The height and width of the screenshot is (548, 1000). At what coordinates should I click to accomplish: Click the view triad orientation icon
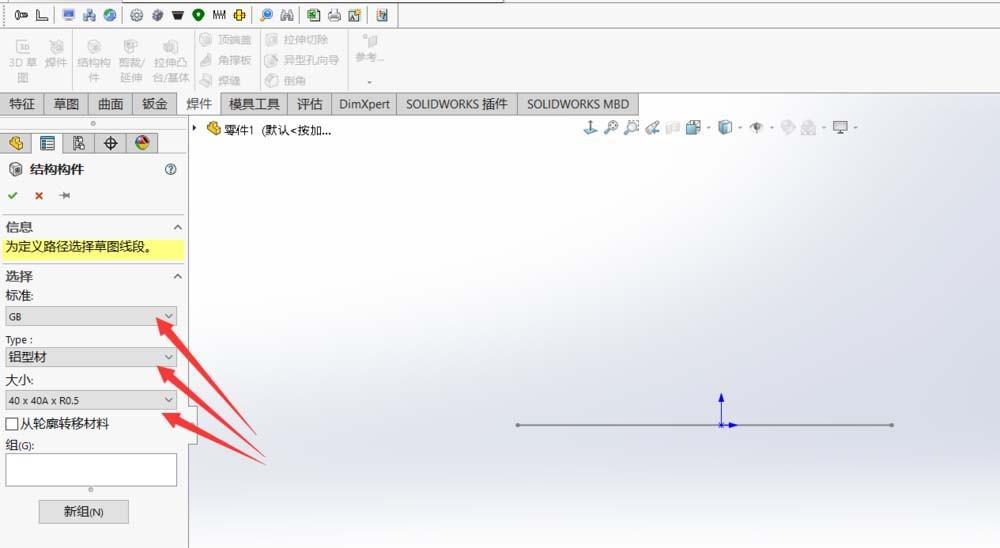590,128
